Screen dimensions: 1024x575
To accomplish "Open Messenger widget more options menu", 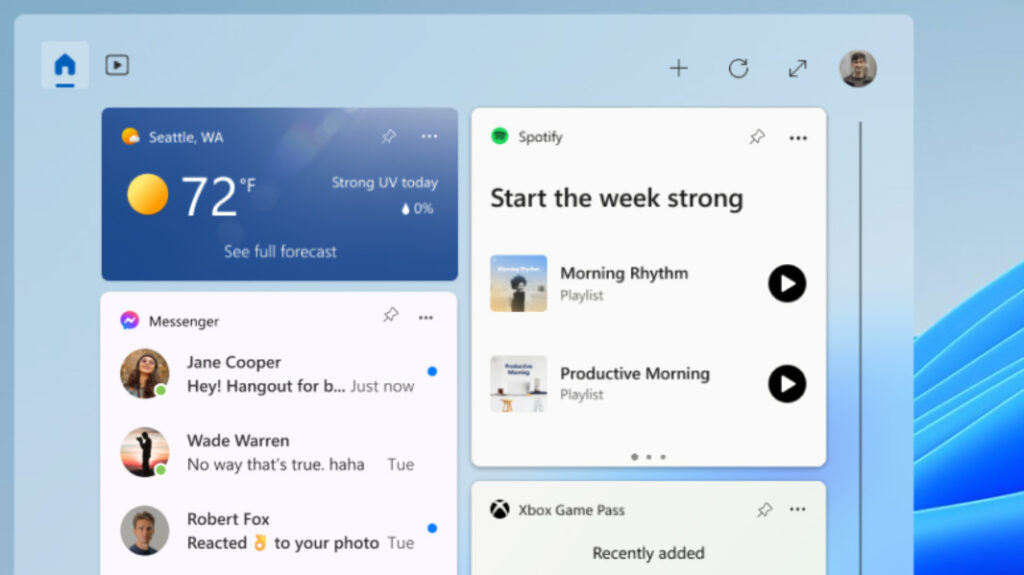I will click(426, 318).
